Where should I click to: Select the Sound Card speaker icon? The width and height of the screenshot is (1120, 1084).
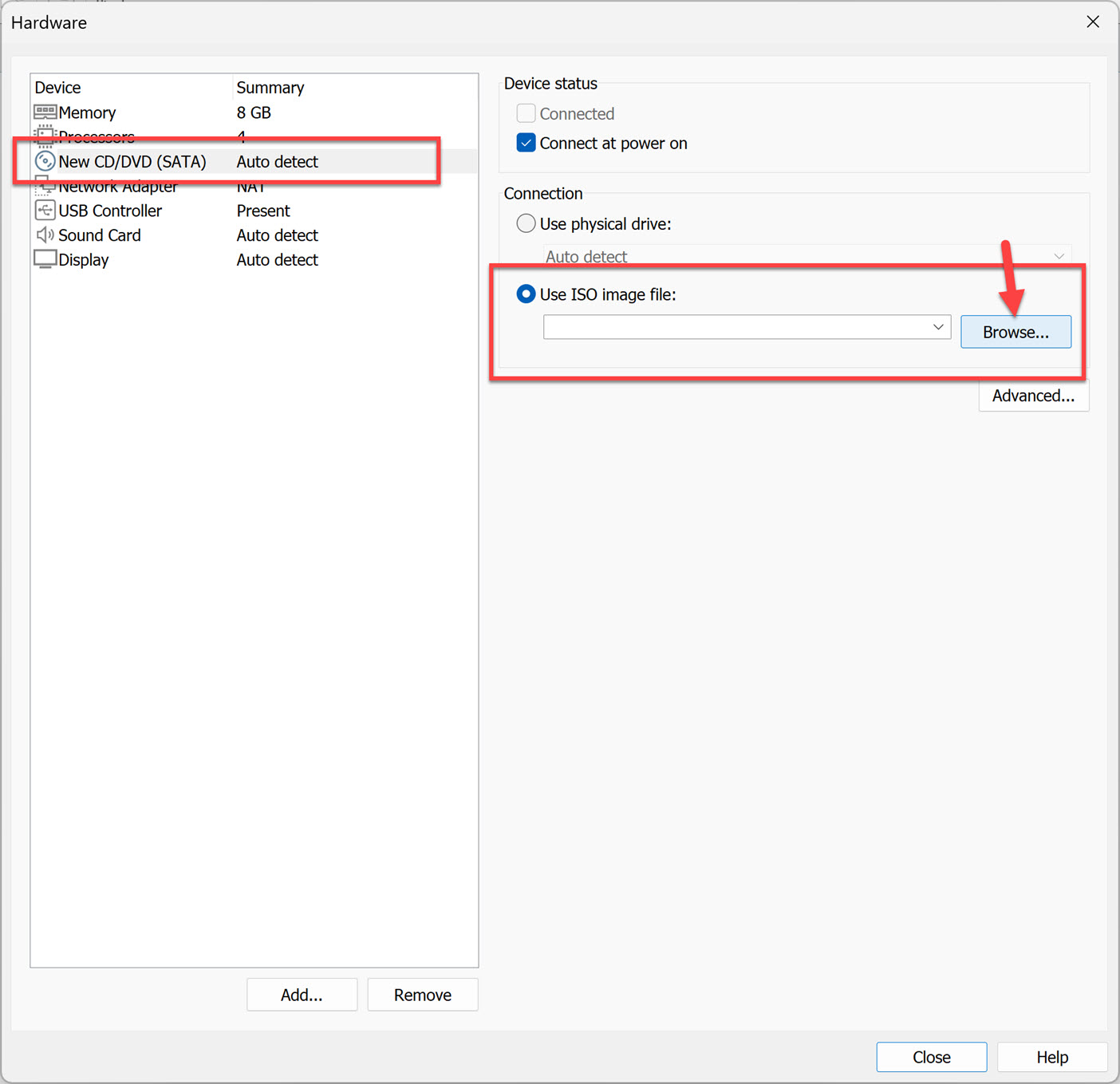point(45,235)
